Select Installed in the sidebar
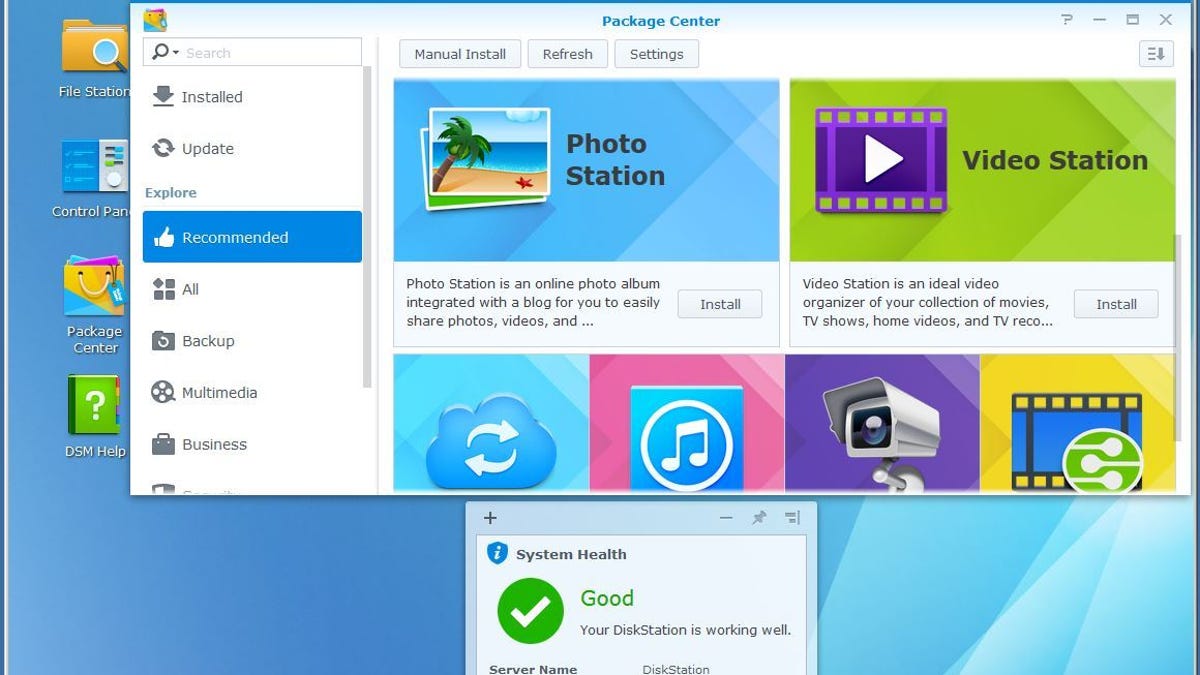Viewport: 1200px width, 675px height. (211, 97)
